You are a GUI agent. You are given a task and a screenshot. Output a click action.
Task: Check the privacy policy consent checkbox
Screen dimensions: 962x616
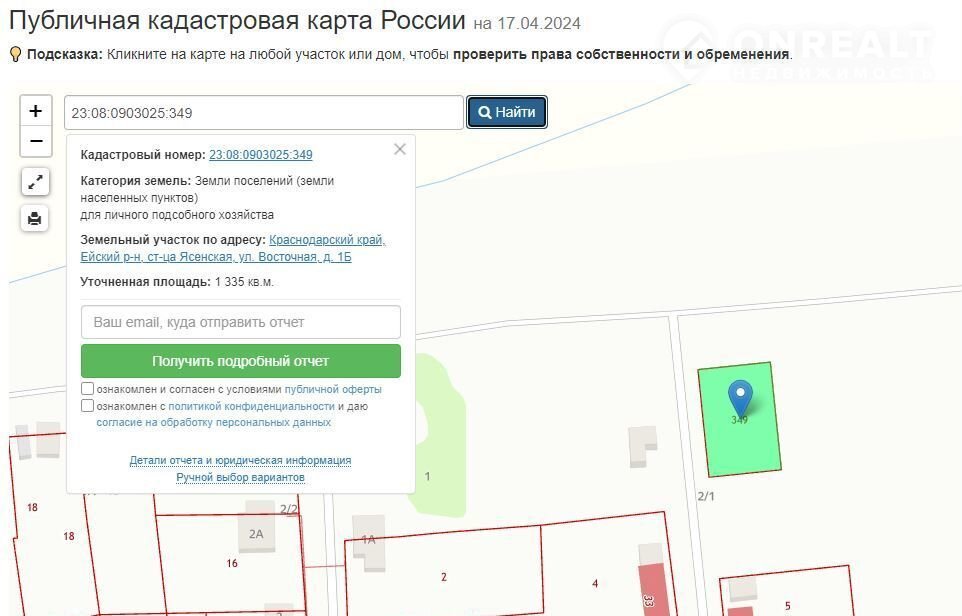(88, 406)
